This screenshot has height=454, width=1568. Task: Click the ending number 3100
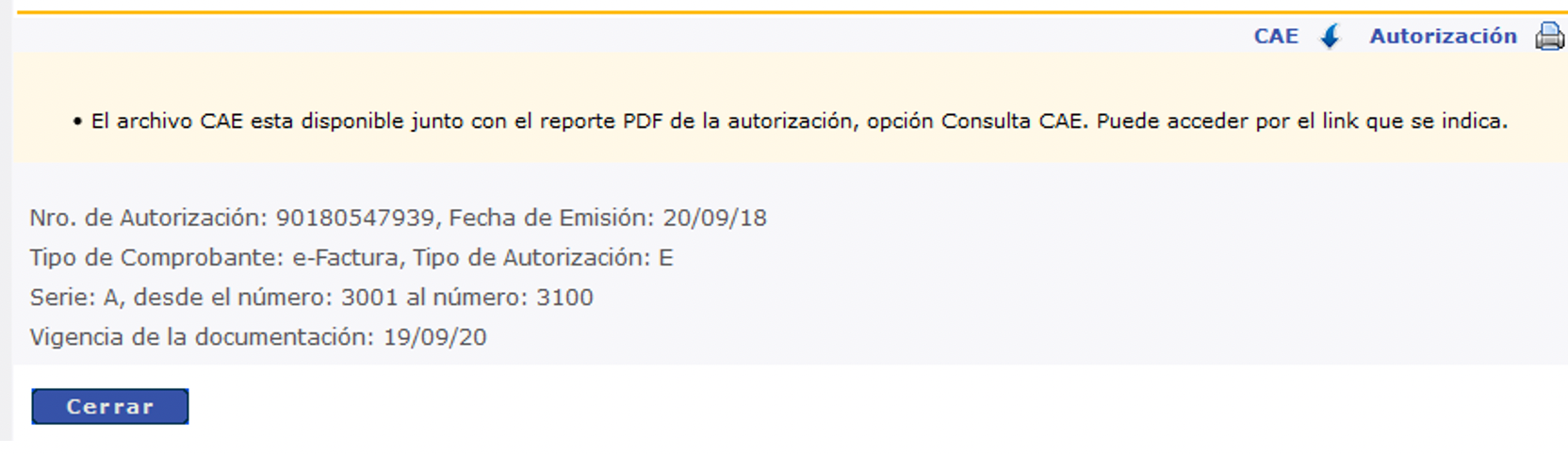click(564, 298)
